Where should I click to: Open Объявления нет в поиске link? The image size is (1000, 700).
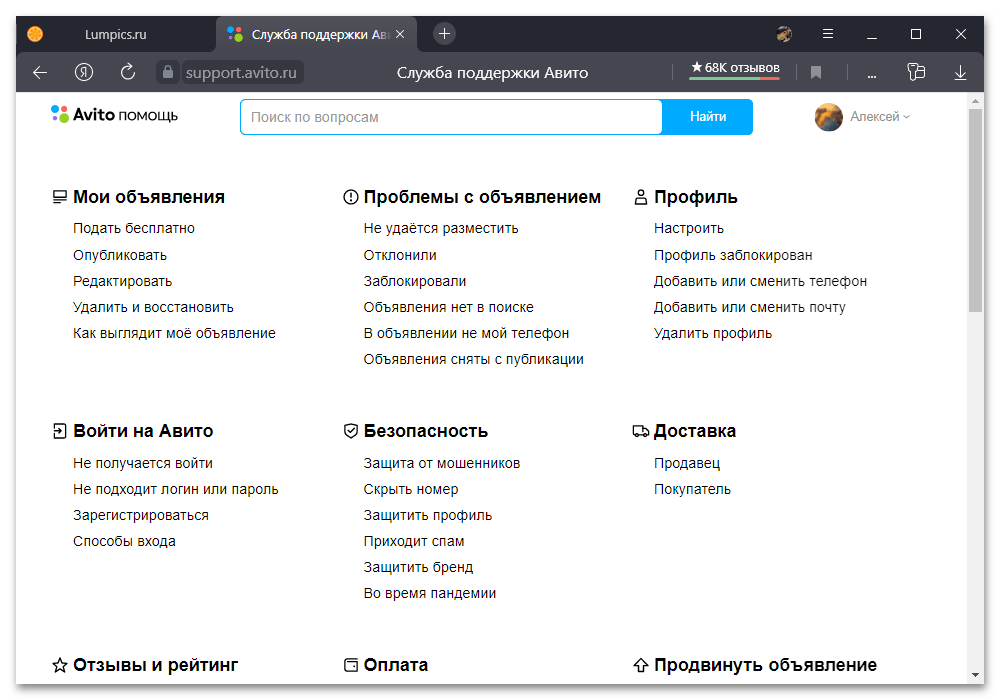tap(448, 307)
